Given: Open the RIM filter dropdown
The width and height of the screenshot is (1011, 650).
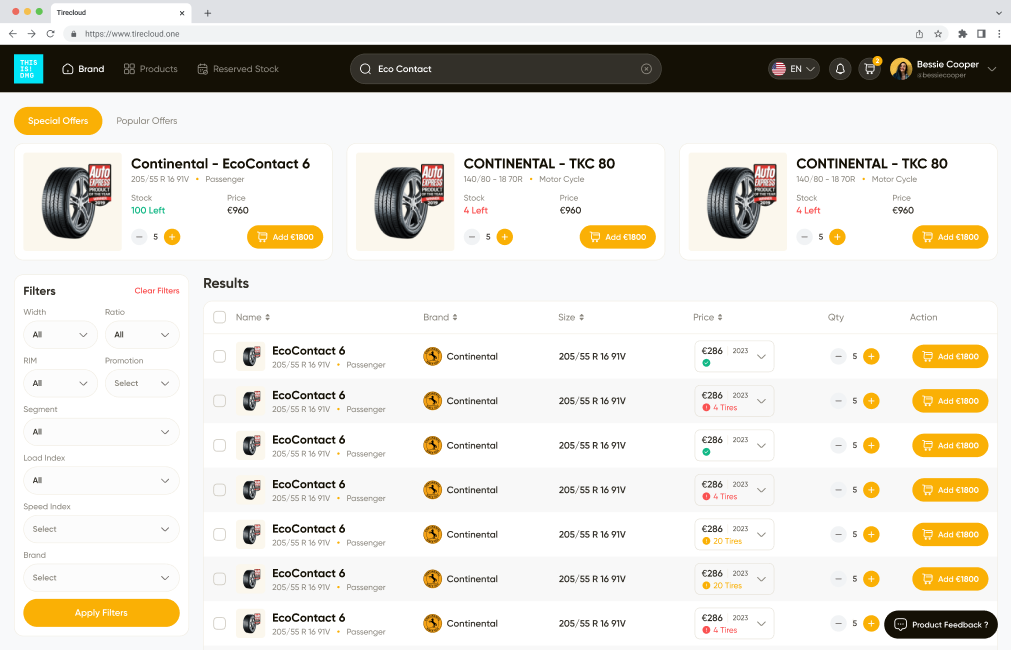Looking at the screenshot, I should (x=61, y=383).
